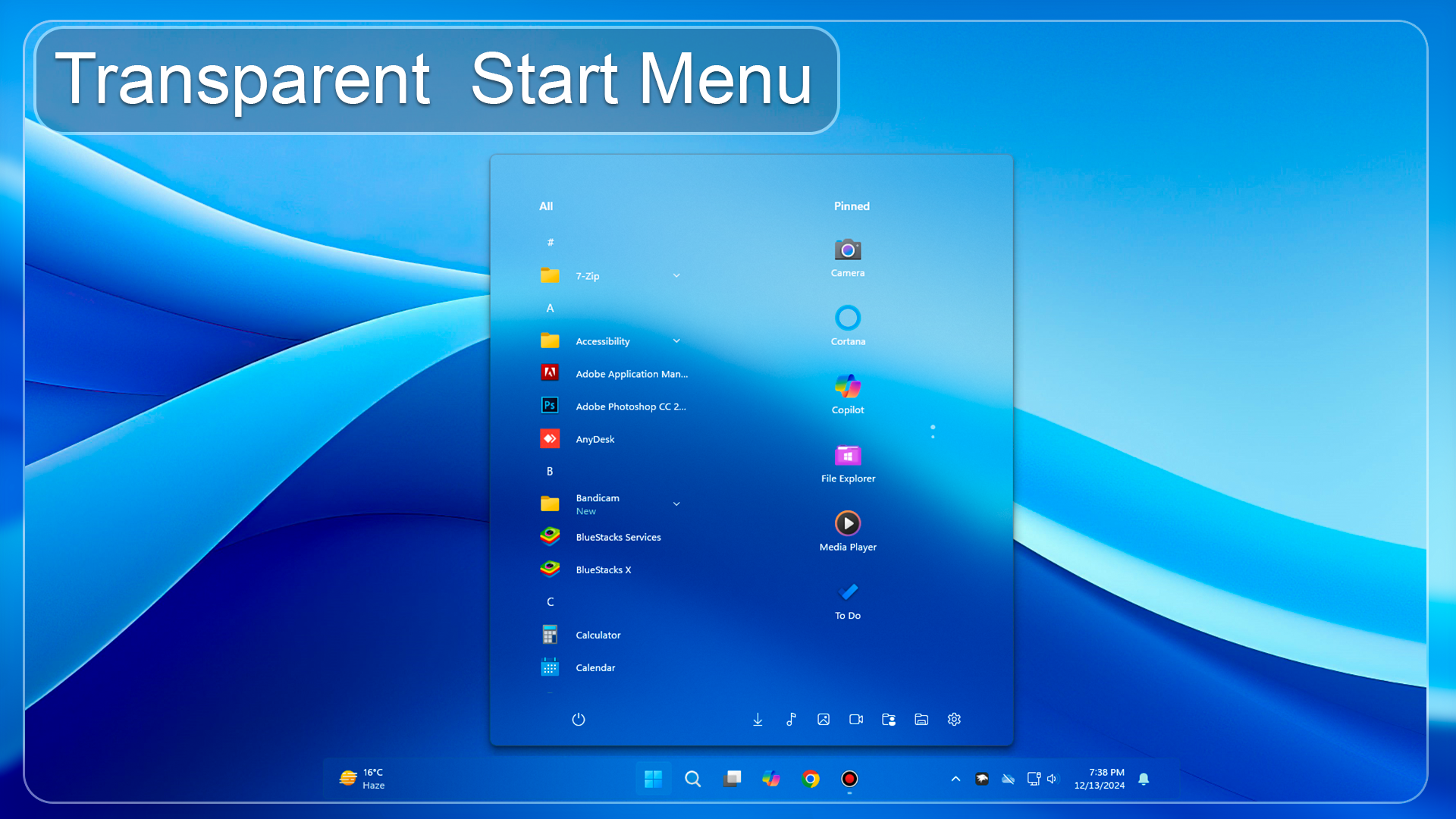Click the 'All' apps section header

(546, 206)
